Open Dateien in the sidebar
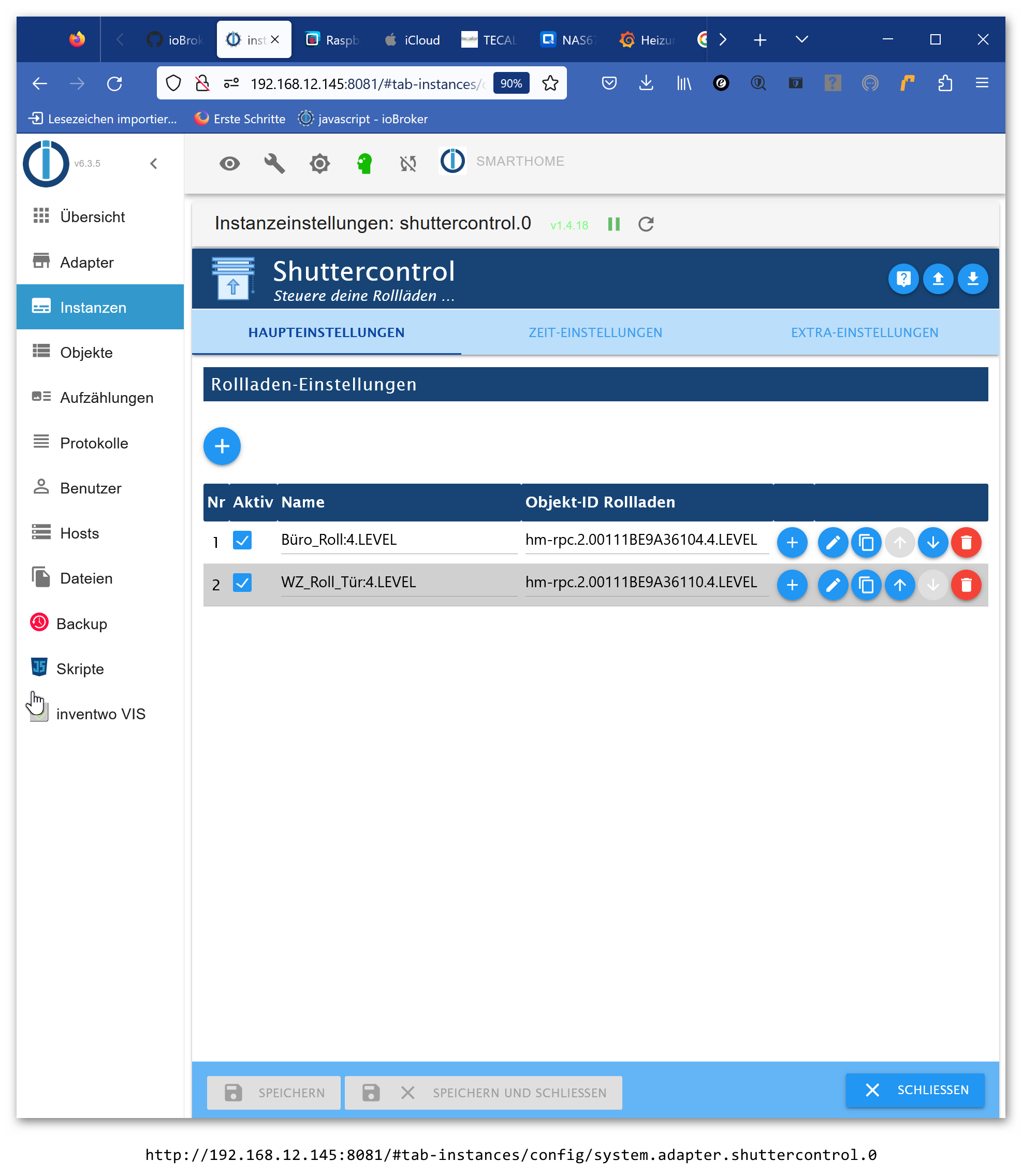The height and width of the screenshot is (1176, 1022). coord(100,578)
